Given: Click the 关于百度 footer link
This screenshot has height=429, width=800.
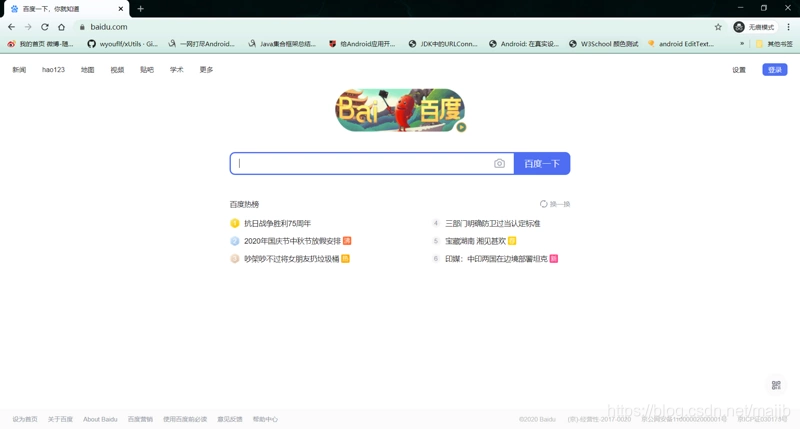Looking at the screenshot, I should [x=60, y=419].
